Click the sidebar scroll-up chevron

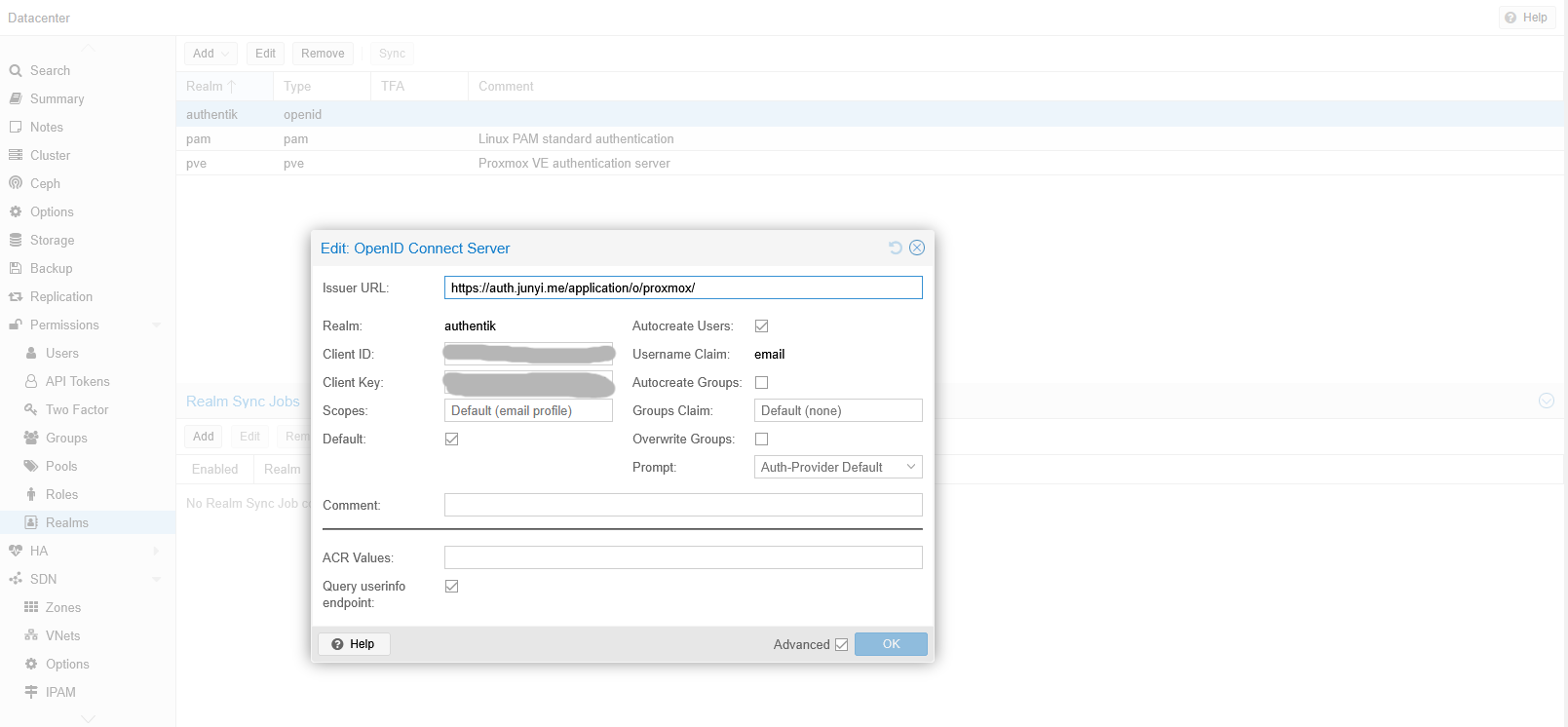[x=88, y=48]
